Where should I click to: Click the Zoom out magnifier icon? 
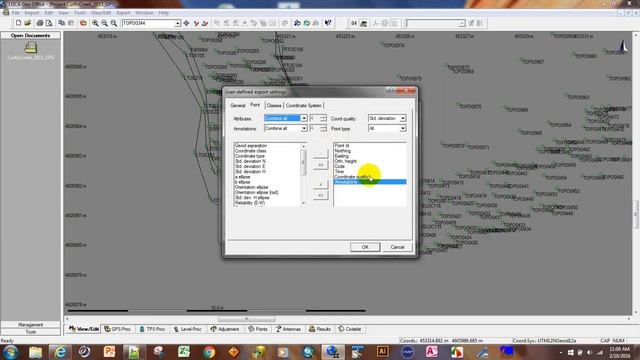[x=104, y=23]
